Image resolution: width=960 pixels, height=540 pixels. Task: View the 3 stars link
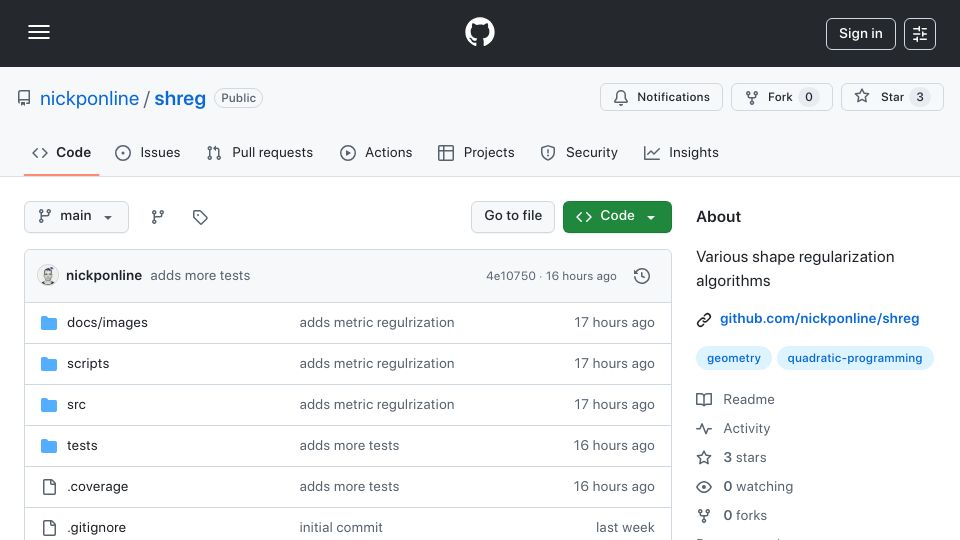click(x=744, y=457)
